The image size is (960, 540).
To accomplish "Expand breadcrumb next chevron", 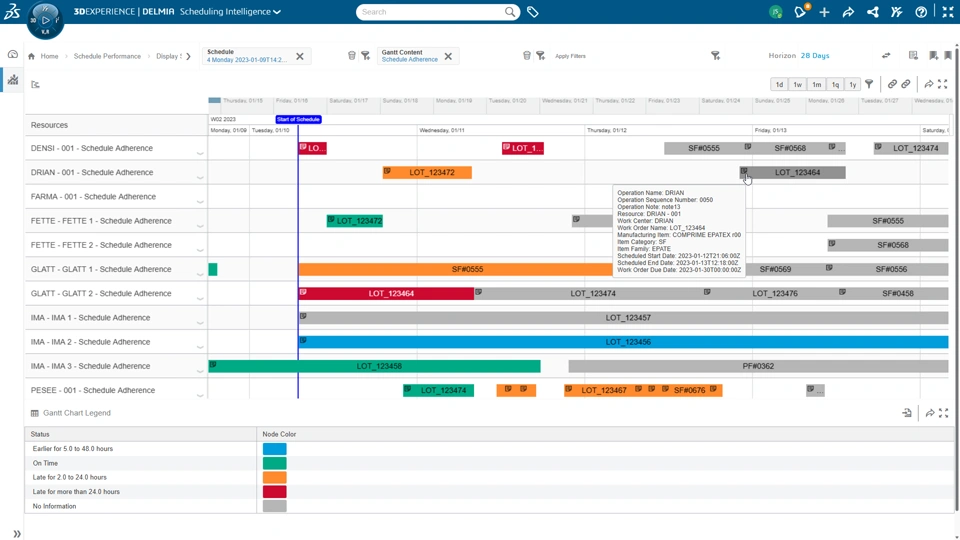I will point(189,56).
